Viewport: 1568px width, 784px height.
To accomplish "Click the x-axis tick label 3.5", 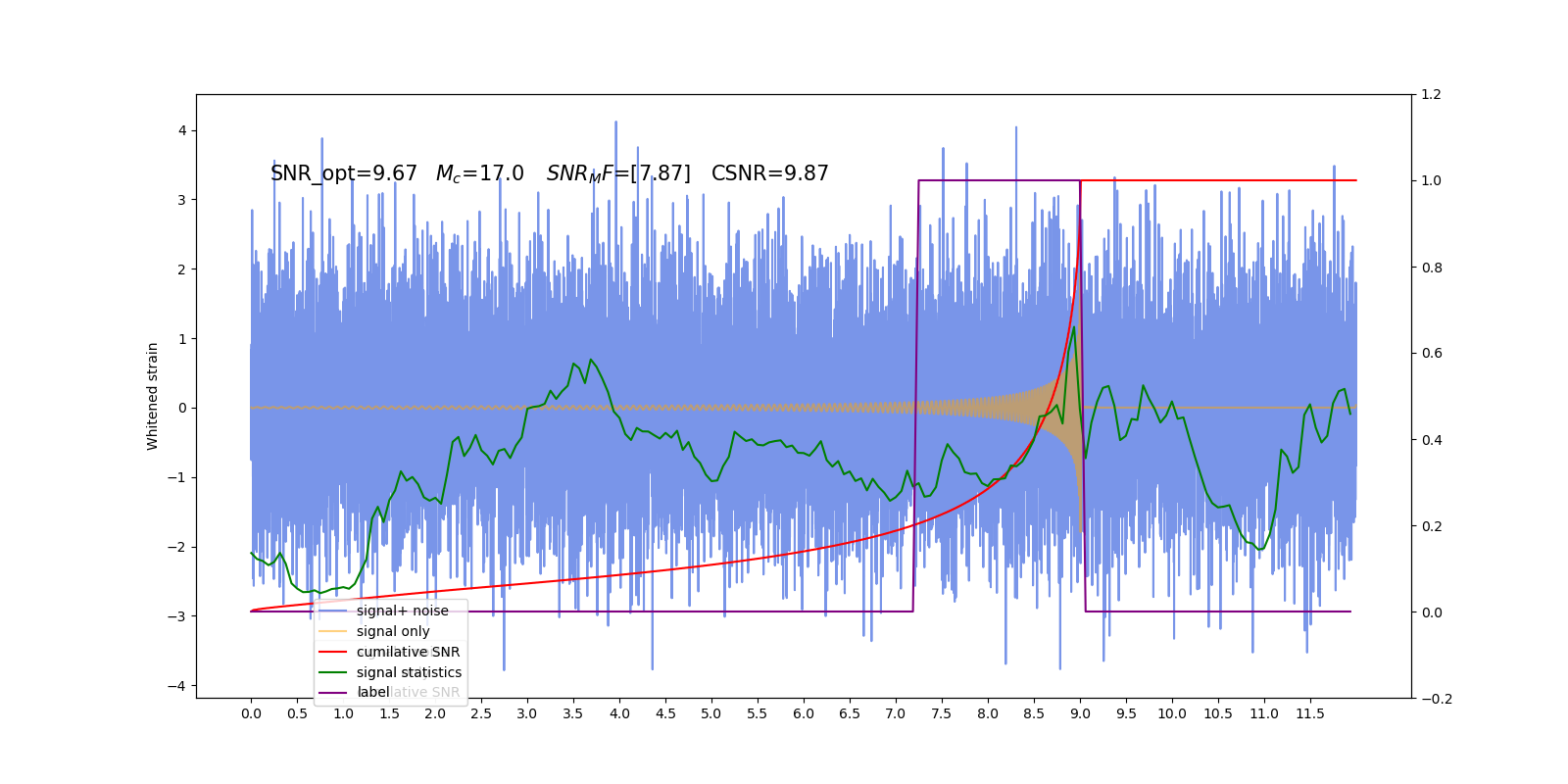I will tap(573, 713).
